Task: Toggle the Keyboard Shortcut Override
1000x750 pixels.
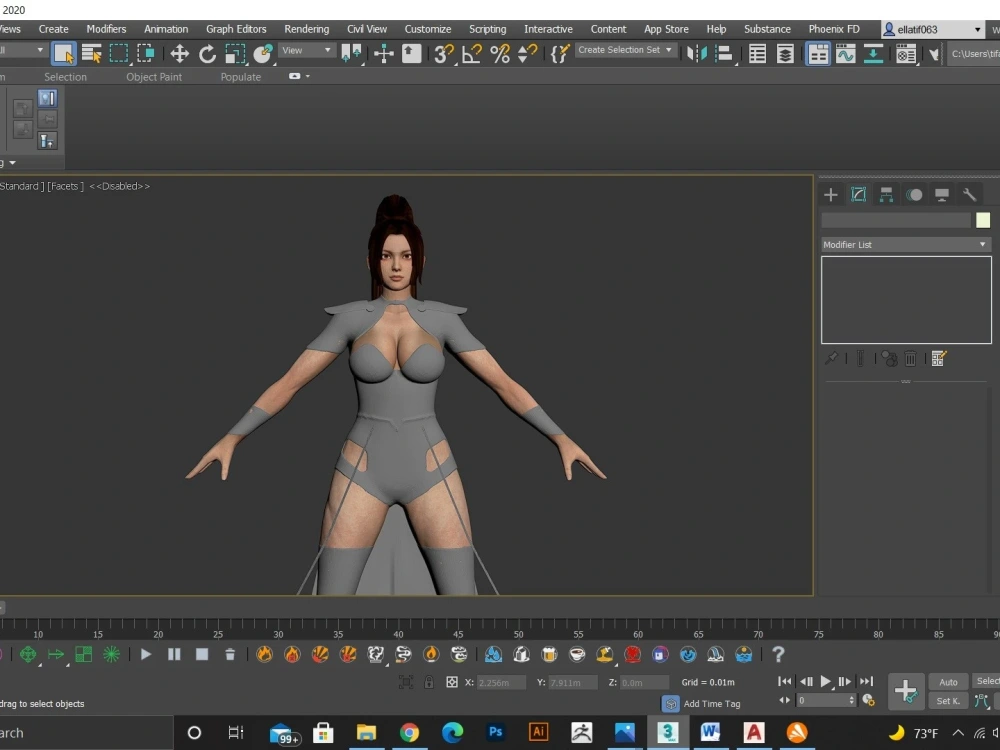Action: [411, 54]
